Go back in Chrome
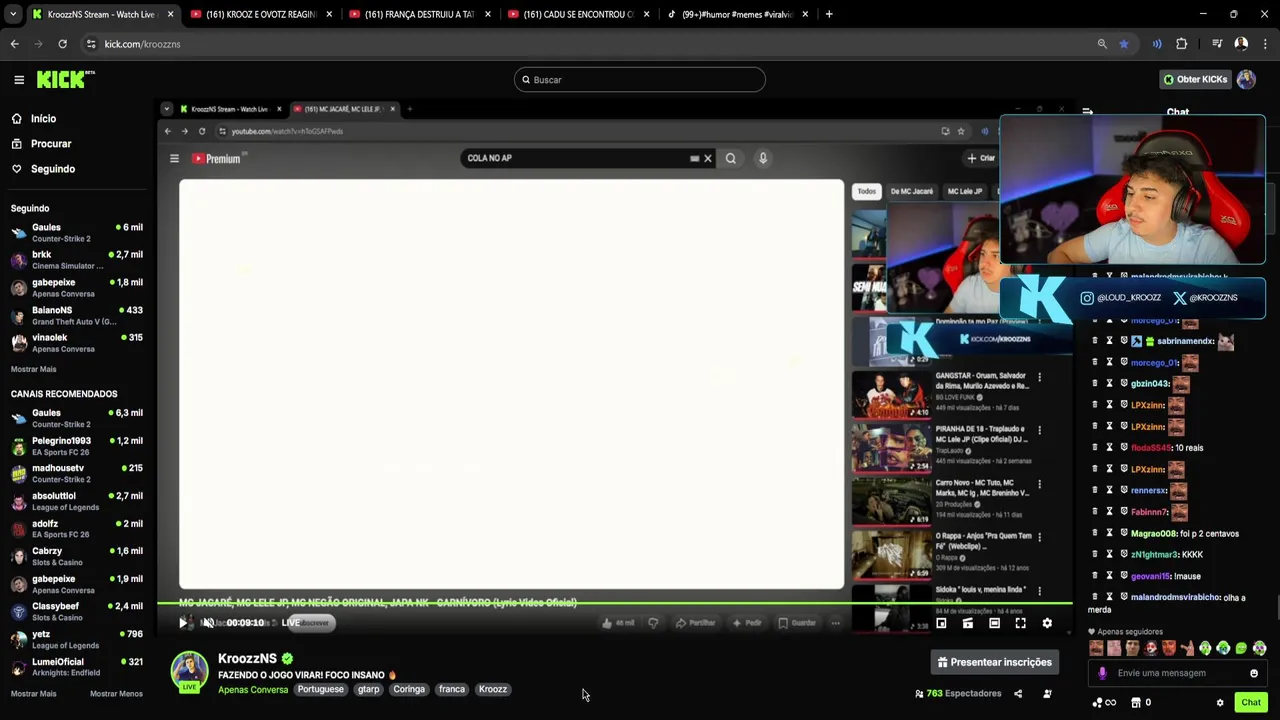1280x720 pixels. coord(14,44)
